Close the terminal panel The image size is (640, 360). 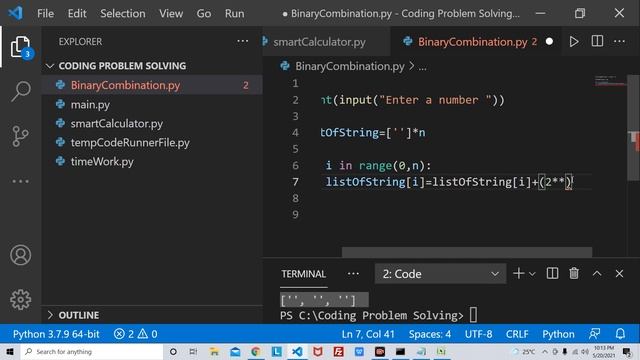pos(619,273)
